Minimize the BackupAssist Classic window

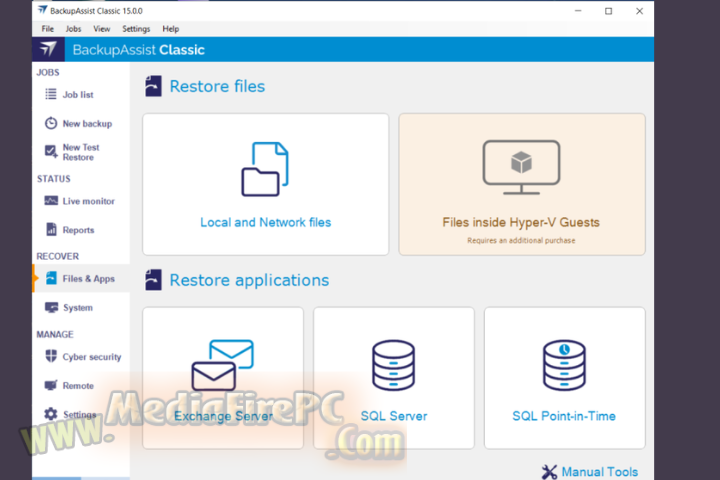point(578,11)
